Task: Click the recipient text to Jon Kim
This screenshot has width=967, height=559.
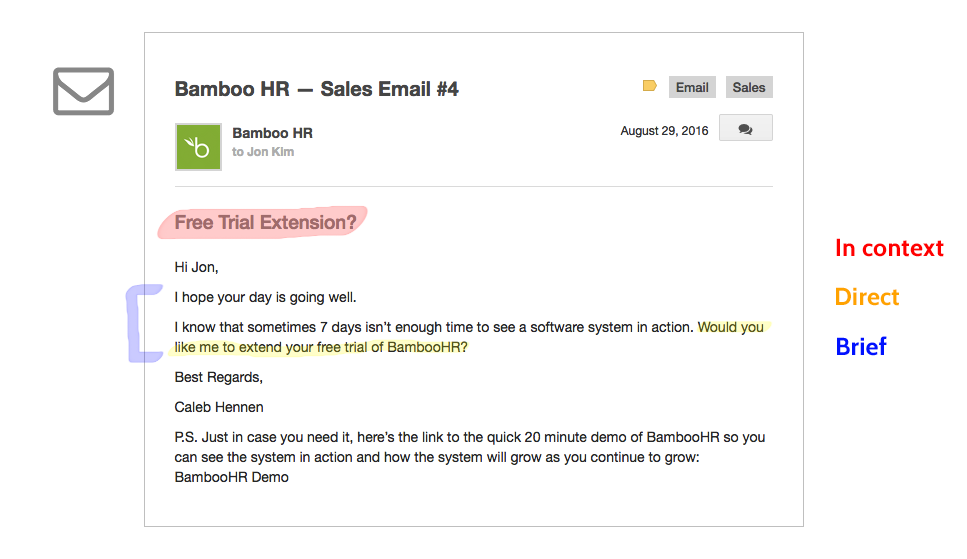Action: [x=263, y=152]
